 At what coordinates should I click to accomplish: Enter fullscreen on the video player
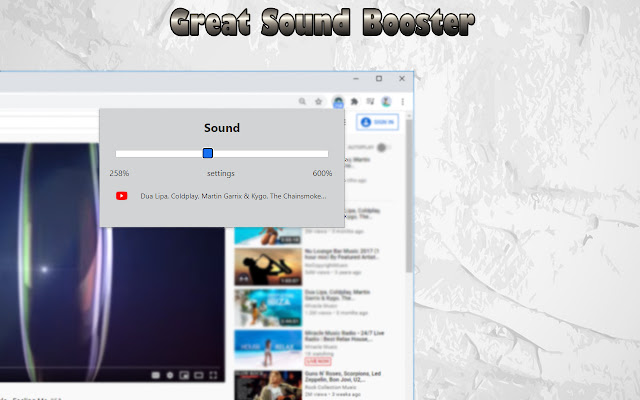tap(213, 375)
